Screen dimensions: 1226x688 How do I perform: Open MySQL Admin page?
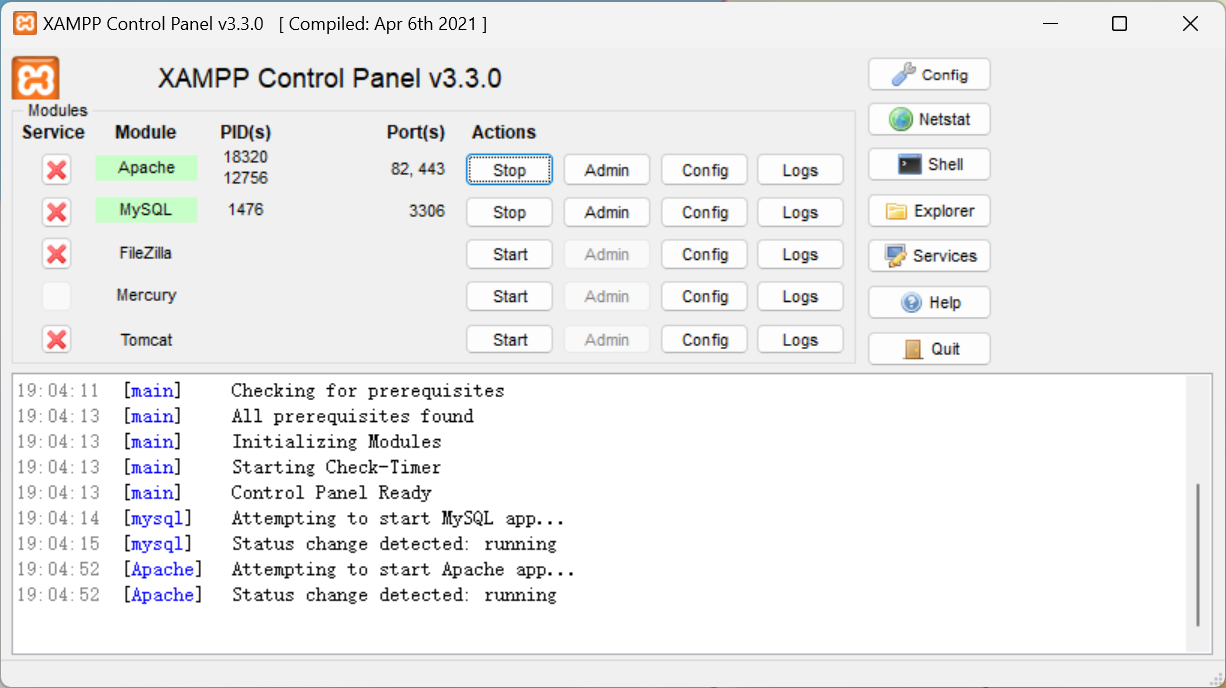tap(607, 212)
